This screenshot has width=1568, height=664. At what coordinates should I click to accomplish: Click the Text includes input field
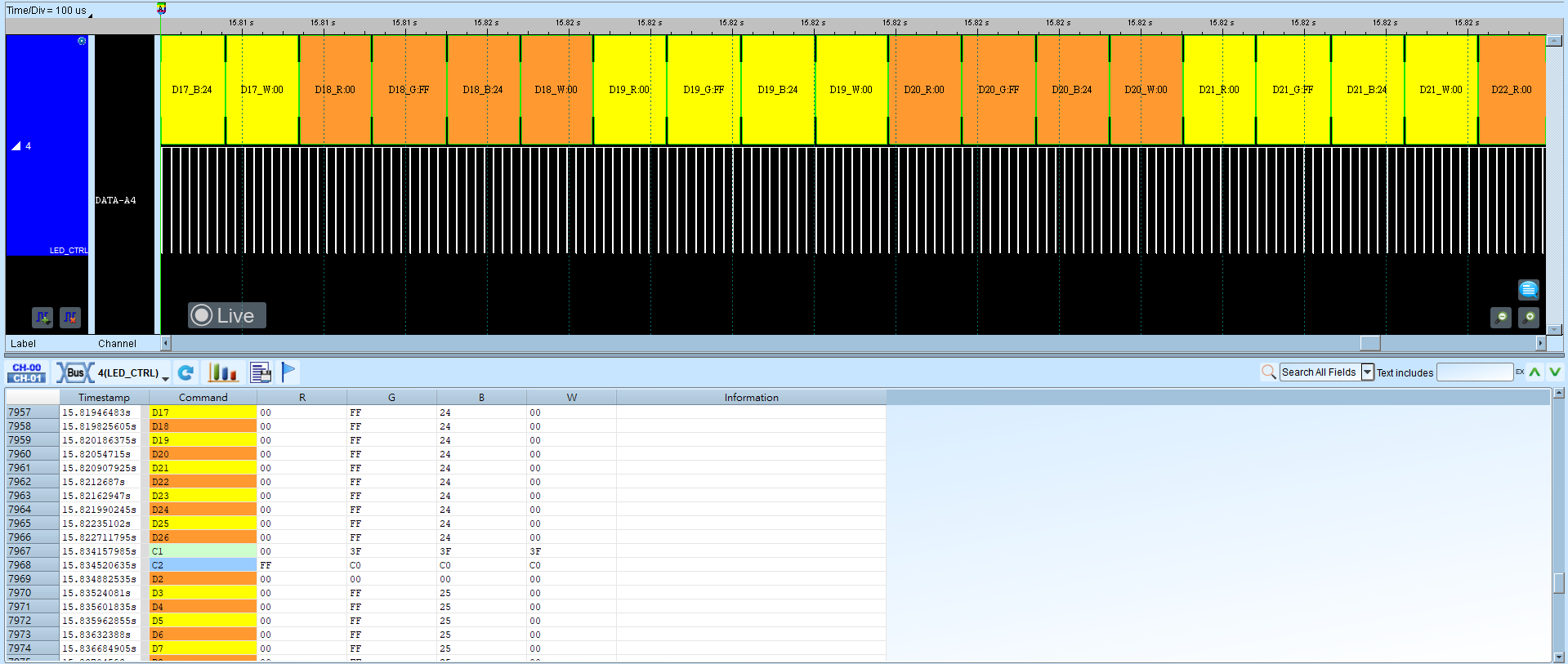1475,372
